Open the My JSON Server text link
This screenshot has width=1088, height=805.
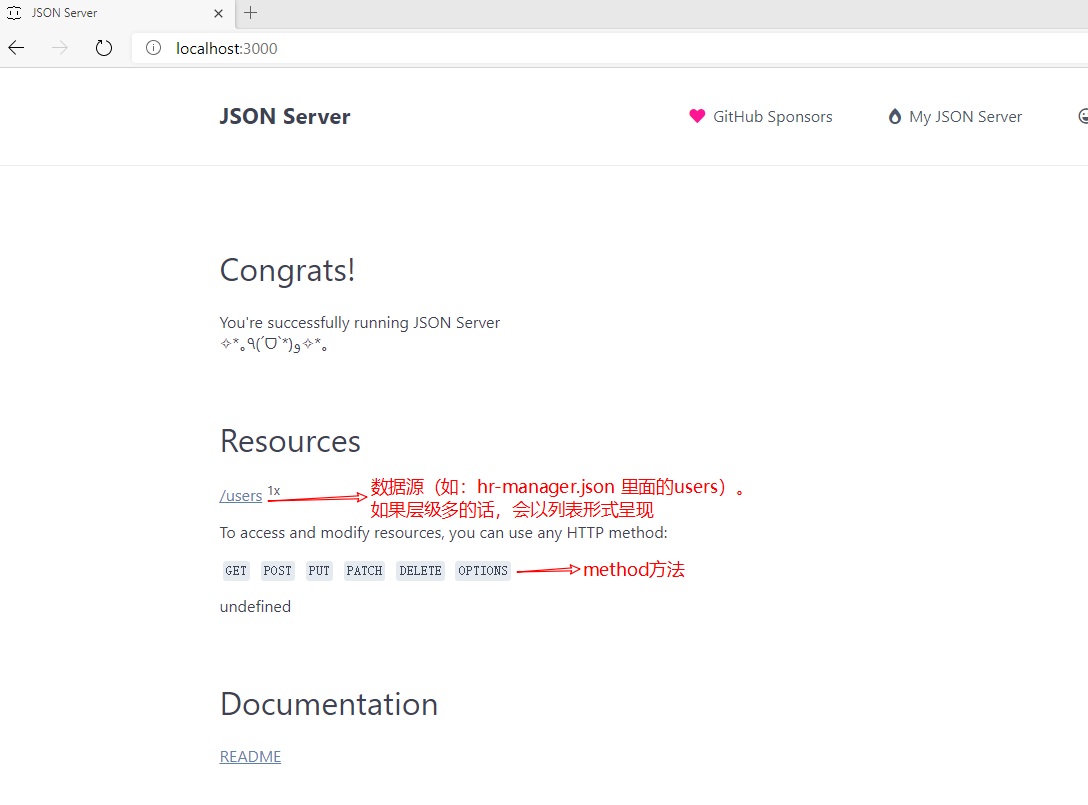click(965, 117)
